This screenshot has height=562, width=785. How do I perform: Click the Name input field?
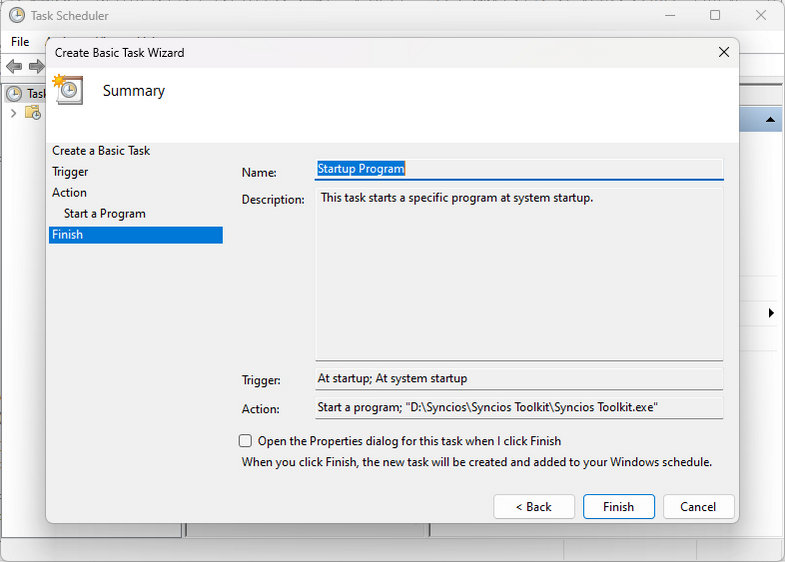point(519,169)
